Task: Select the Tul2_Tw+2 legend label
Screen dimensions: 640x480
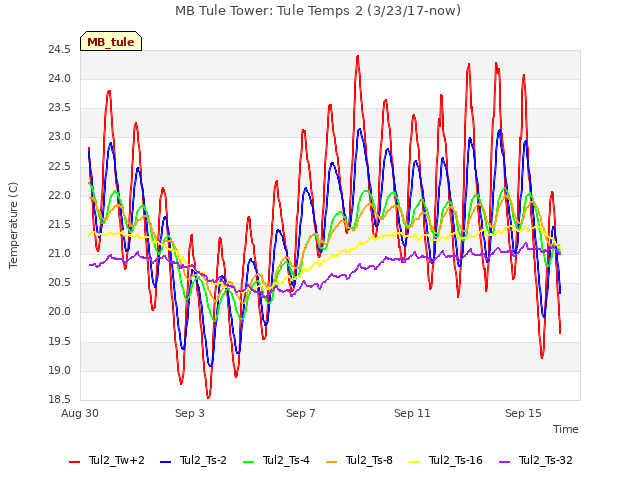Action: (117, 460)
